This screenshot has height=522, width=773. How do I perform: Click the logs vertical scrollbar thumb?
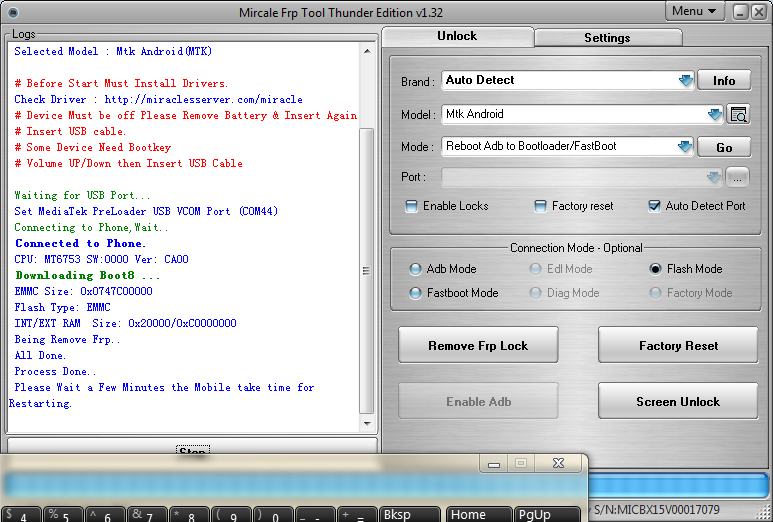click(x=366, y=271)
